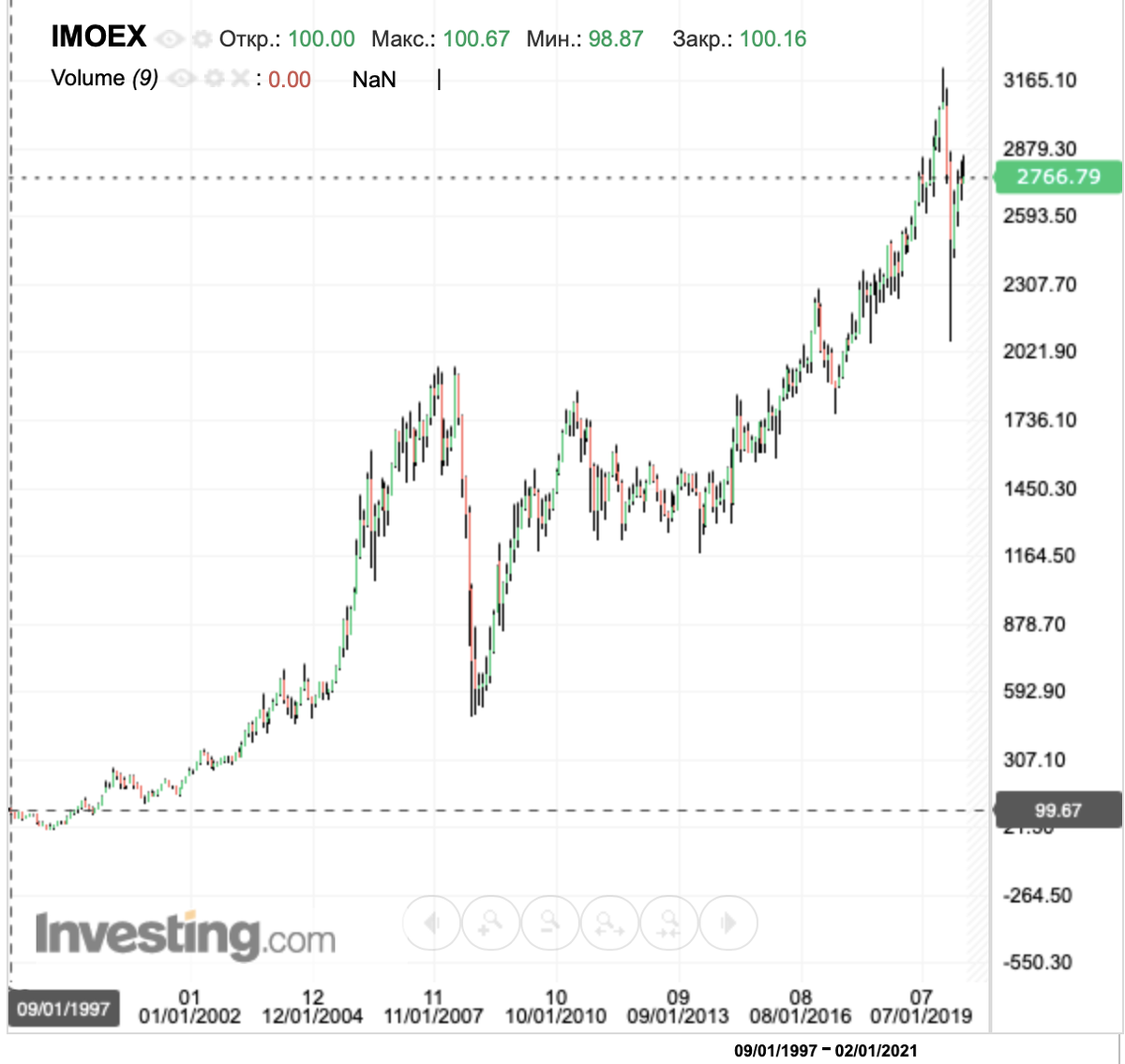Click the high value 100.67
The height and width of the screenshot is (1064, 1125).
coord(476,39)
